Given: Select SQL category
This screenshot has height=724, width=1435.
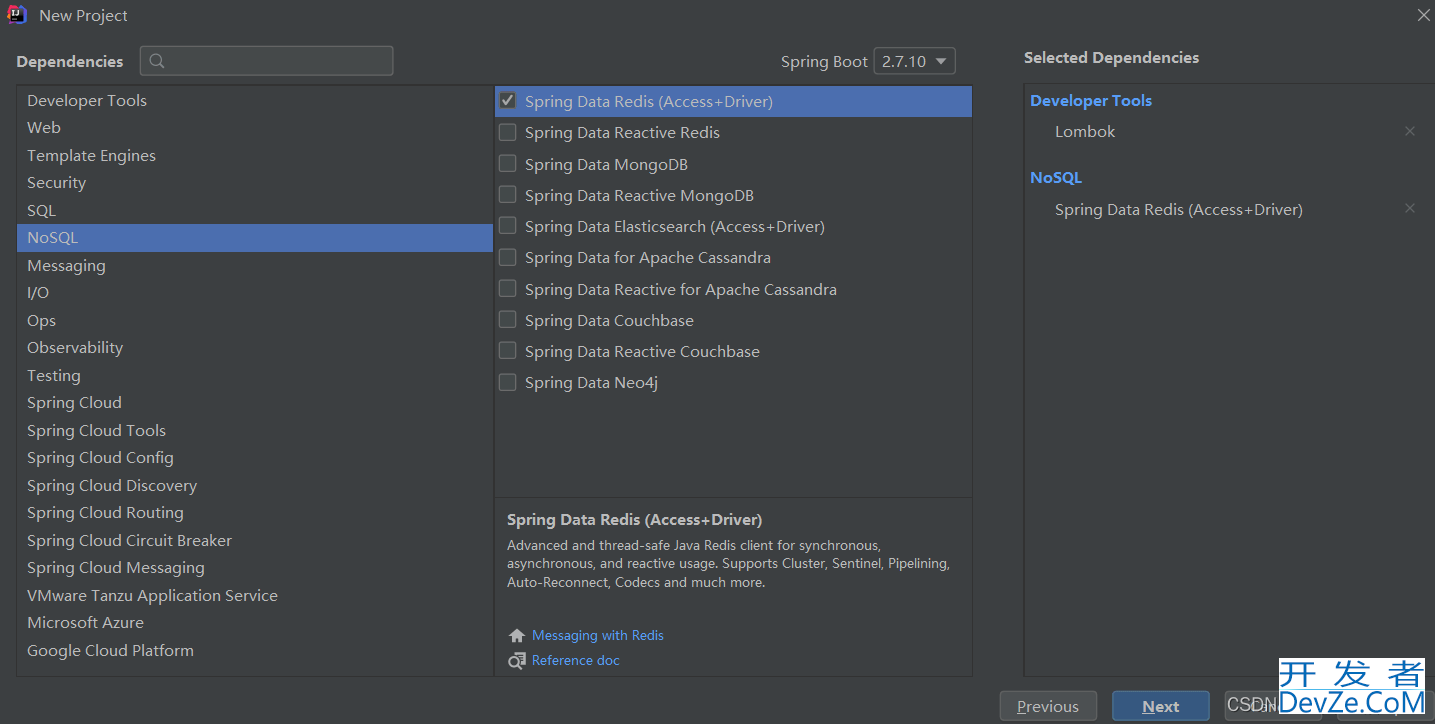Looking at the screenshot, I should click(x=255, y=210).
